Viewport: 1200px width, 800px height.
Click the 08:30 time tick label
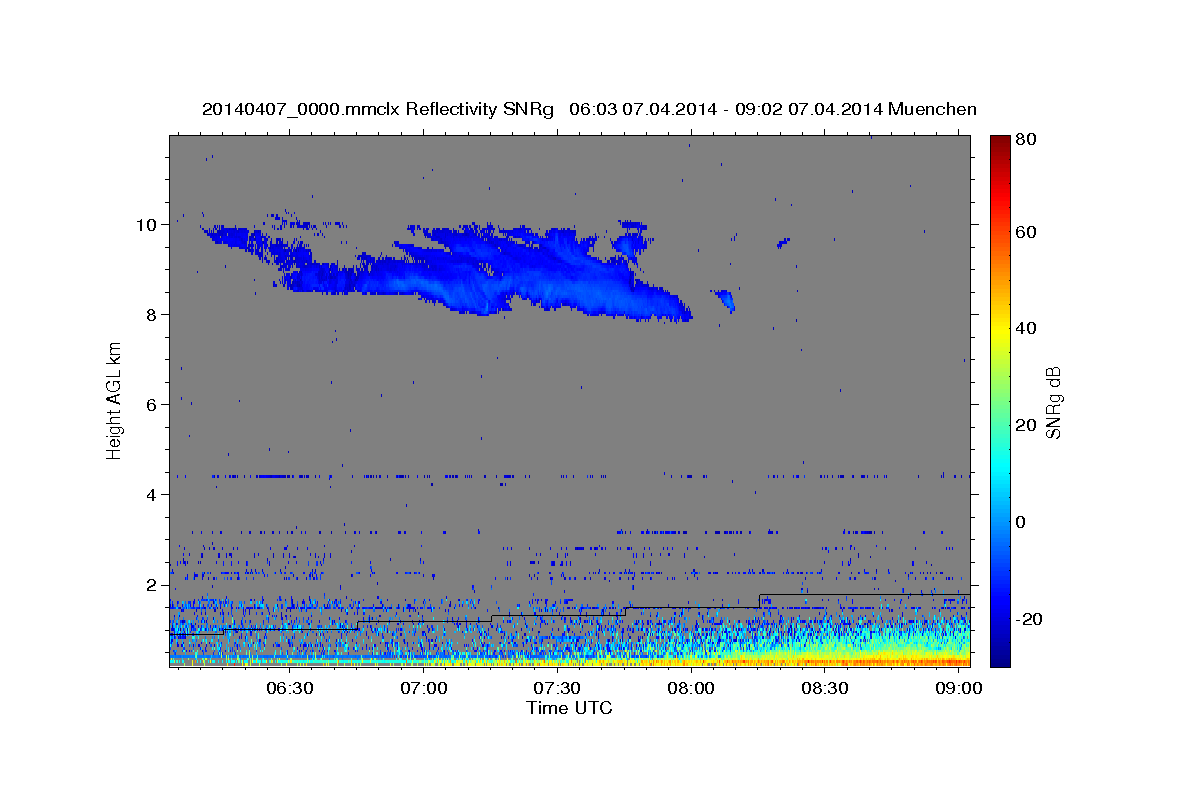tap(825, 688)
